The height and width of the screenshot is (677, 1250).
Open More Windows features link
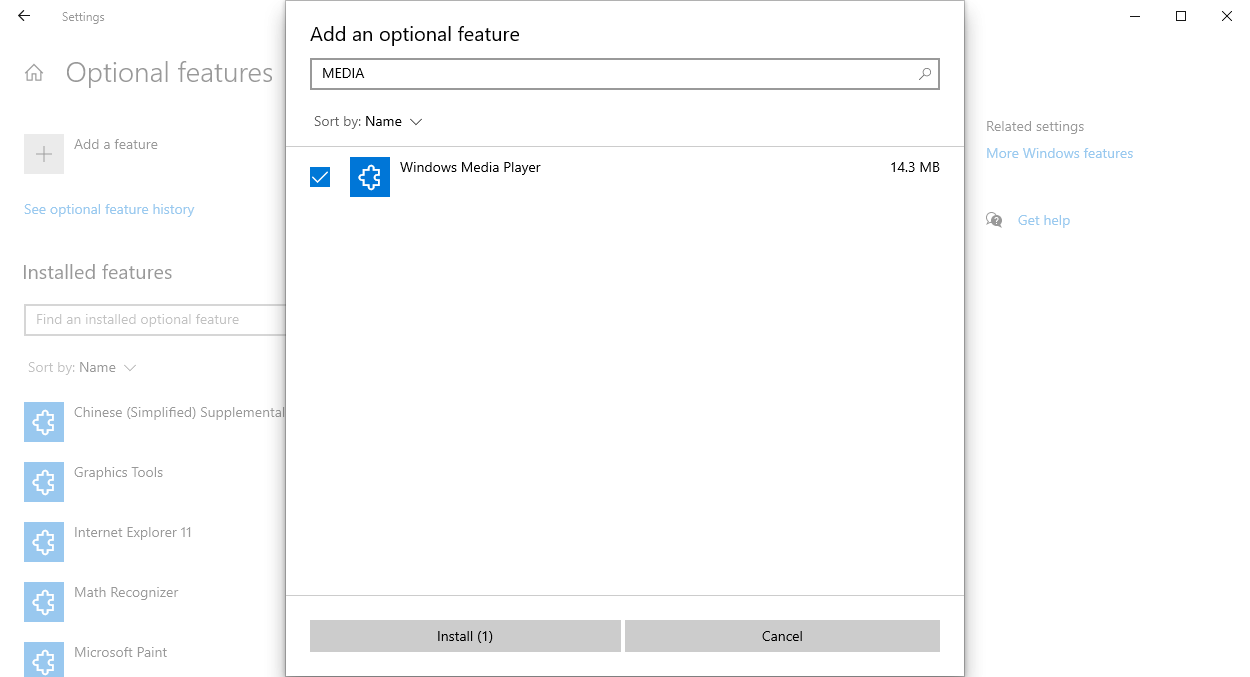point(1060,154)
